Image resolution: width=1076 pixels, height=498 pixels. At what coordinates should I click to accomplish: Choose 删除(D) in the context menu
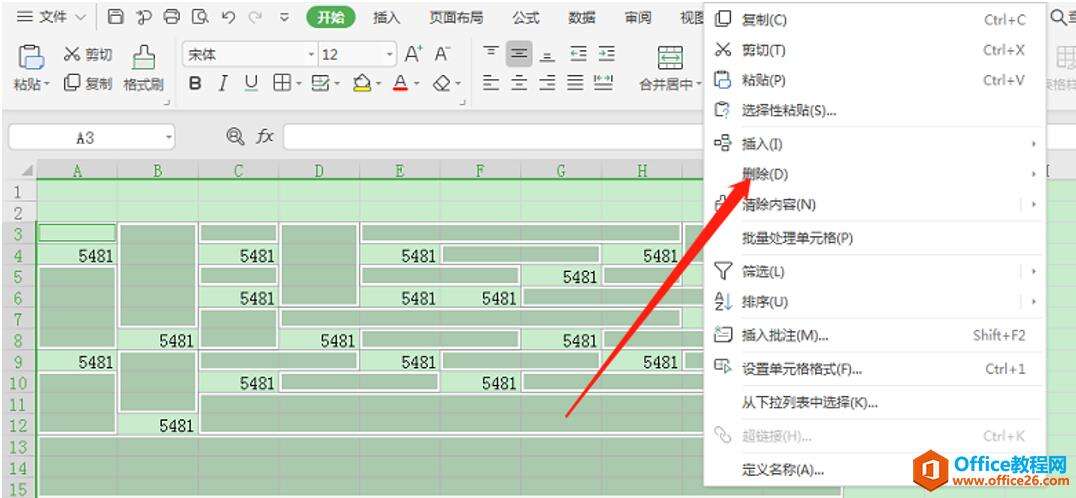pos(874,174)
